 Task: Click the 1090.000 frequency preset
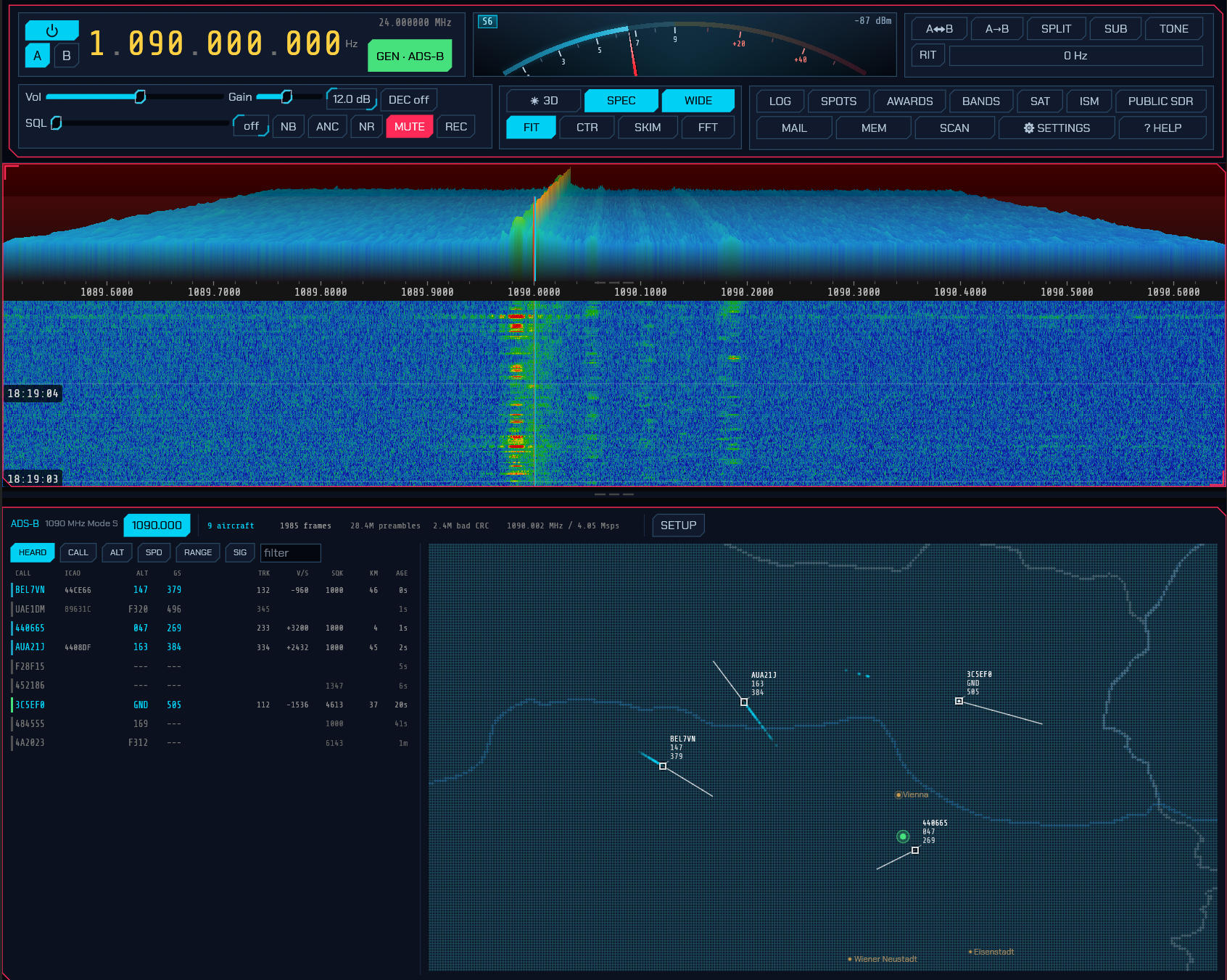point(157,526)
